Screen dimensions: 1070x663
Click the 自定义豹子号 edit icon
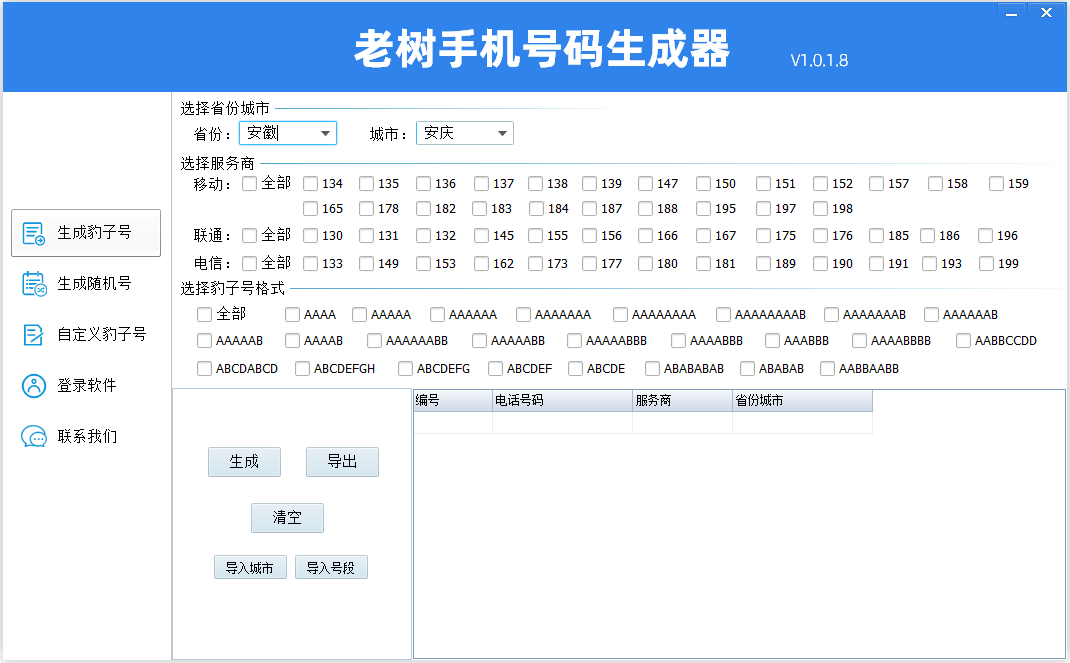[x=33, y=335]
